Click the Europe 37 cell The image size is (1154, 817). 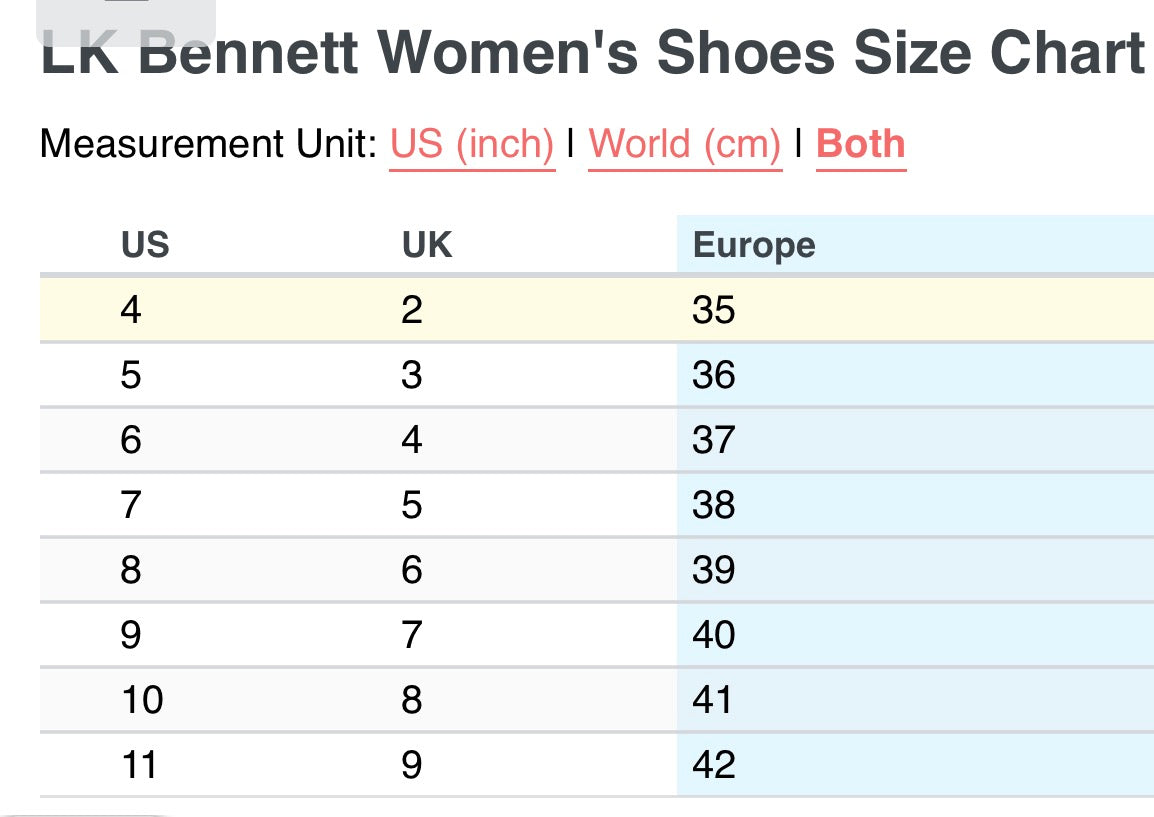[915, 439]
